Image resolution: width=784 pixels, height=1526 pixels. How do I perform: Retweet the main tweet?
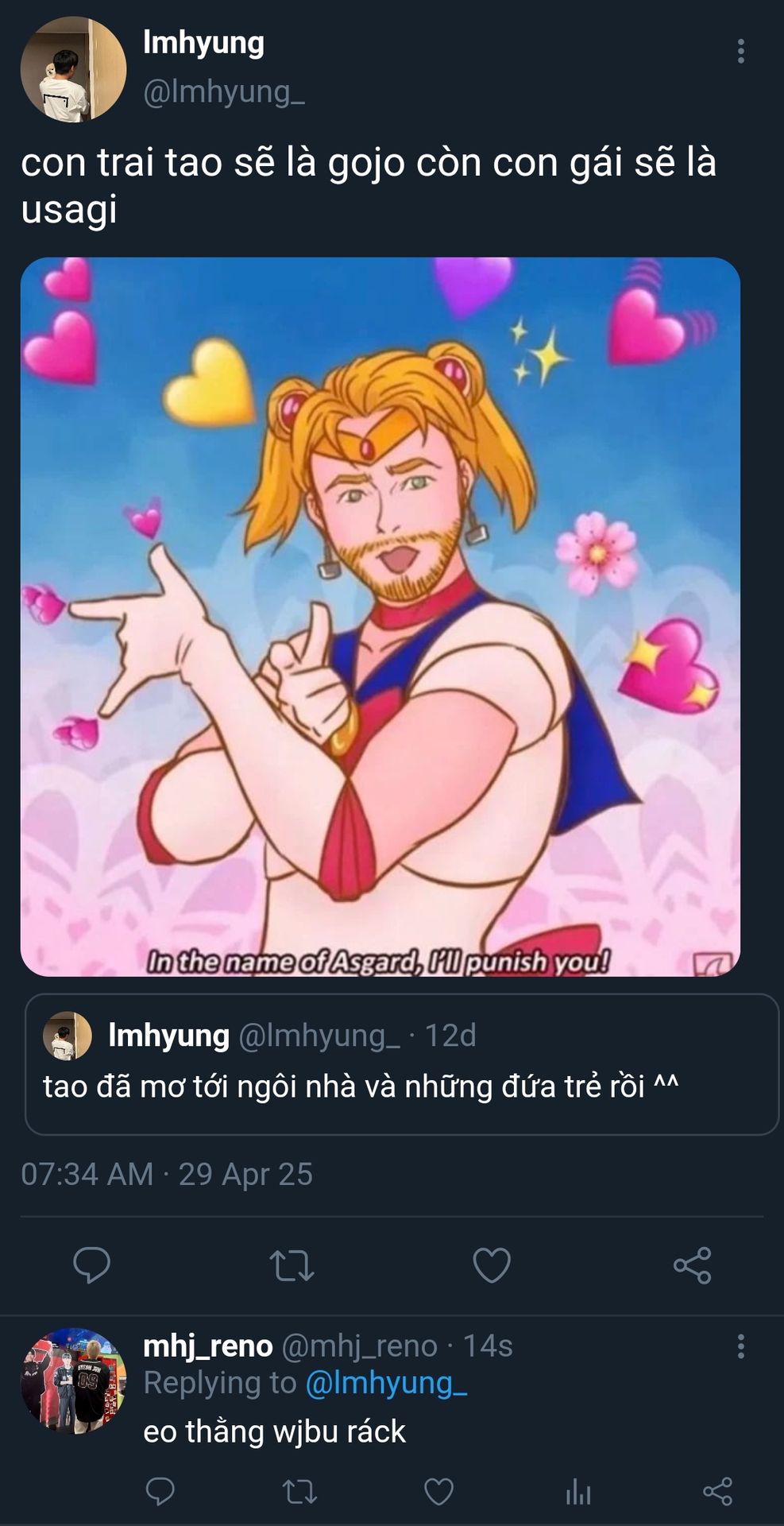tap(292, 1266)
